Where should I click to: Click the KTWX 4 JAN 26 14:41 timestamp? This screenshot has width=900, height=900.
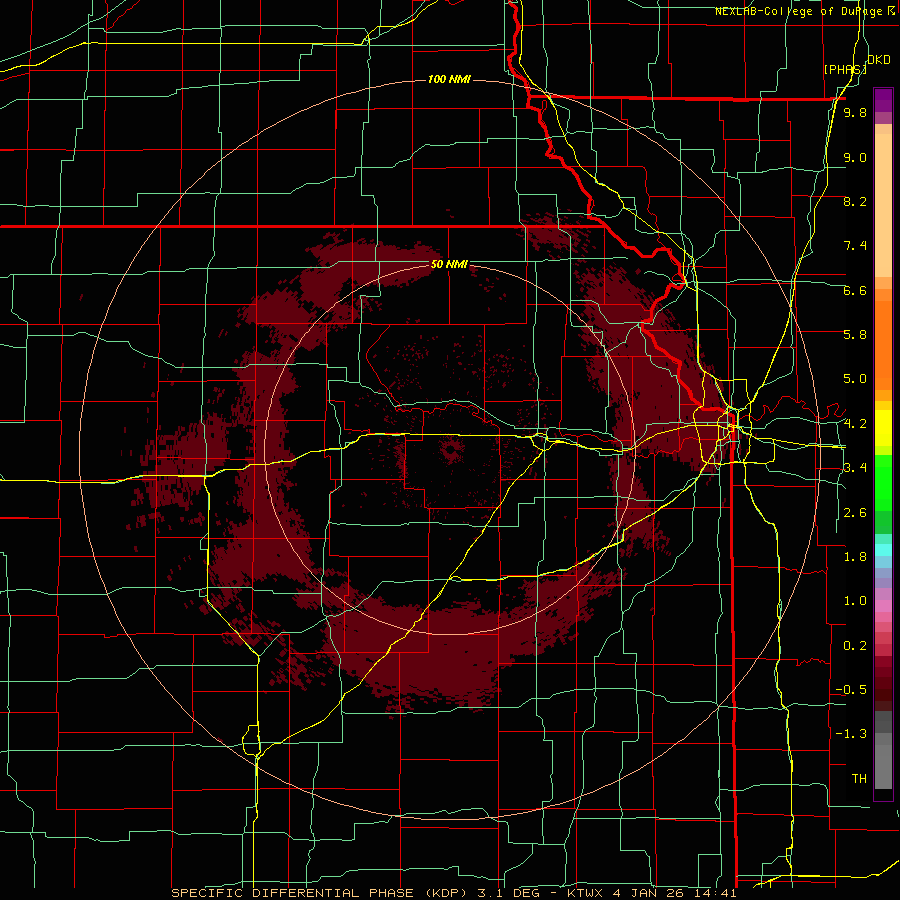tap(651, 893)
